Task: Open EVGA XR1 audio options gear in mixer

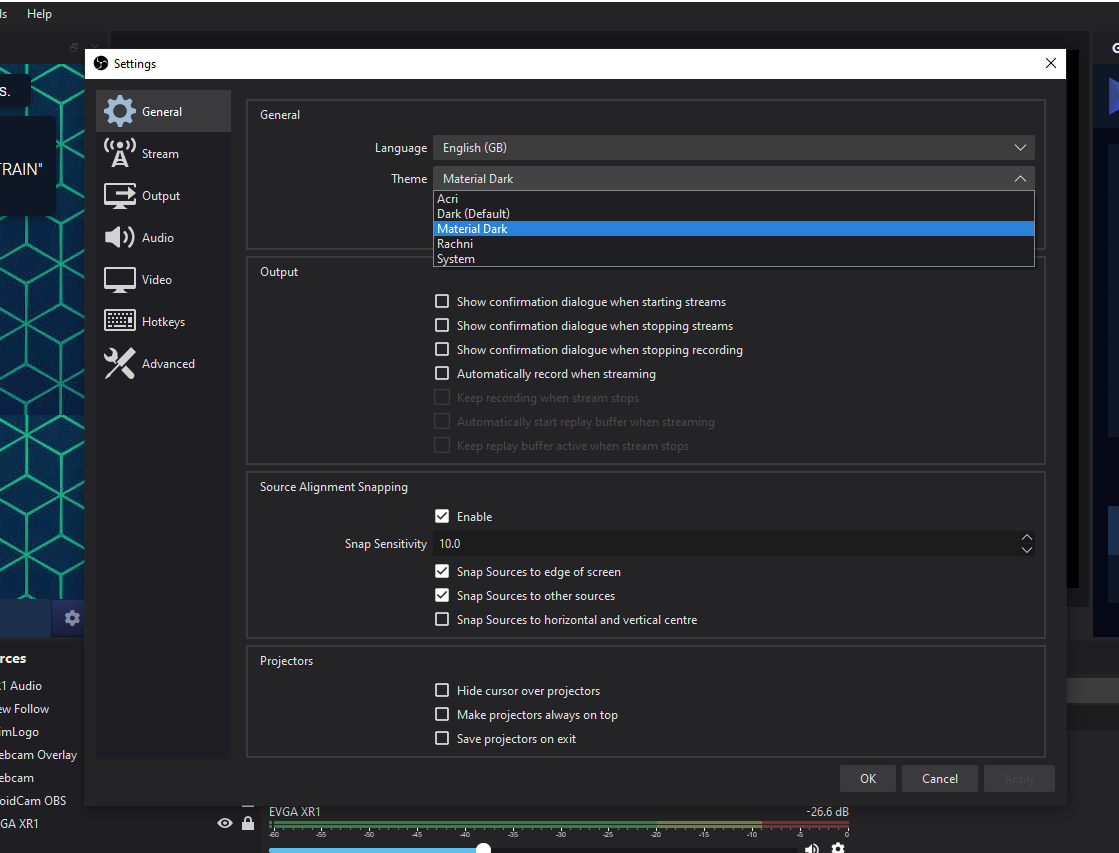Action: (838, 847)
